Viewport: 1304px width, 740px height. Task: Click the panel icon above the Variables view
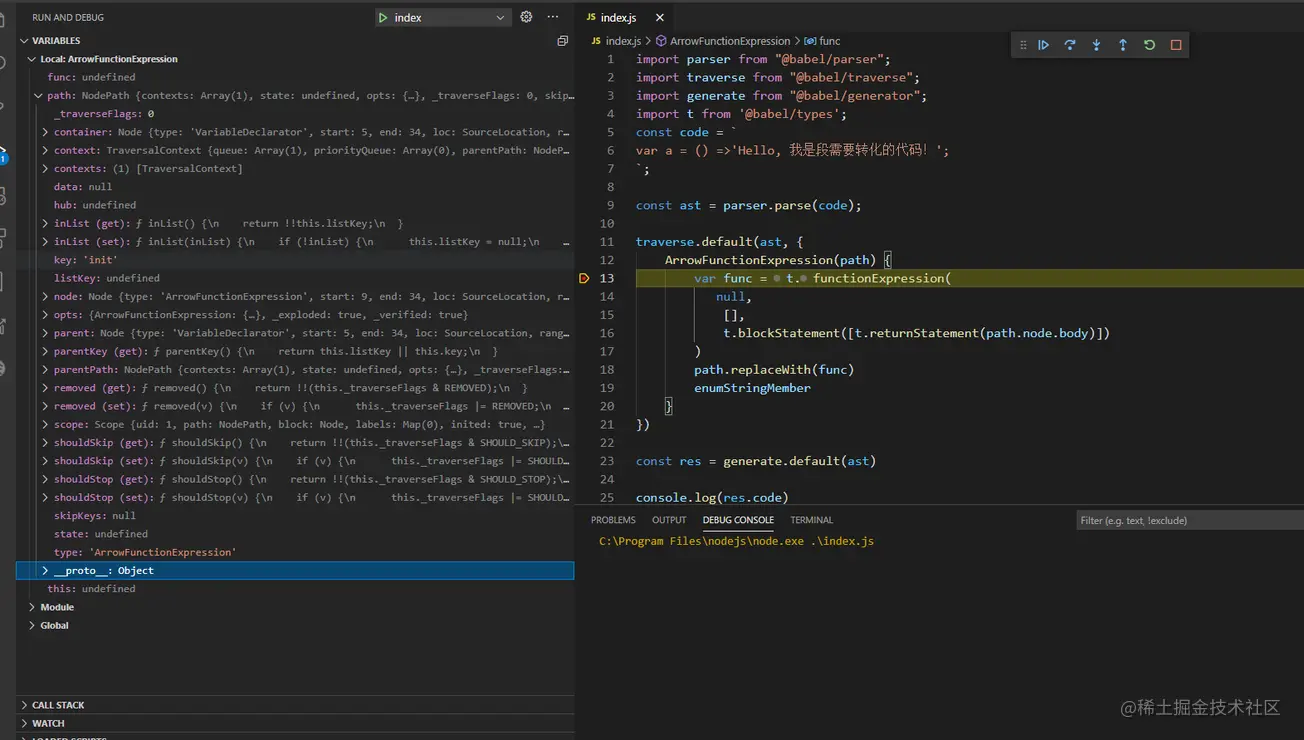[562, 40]
